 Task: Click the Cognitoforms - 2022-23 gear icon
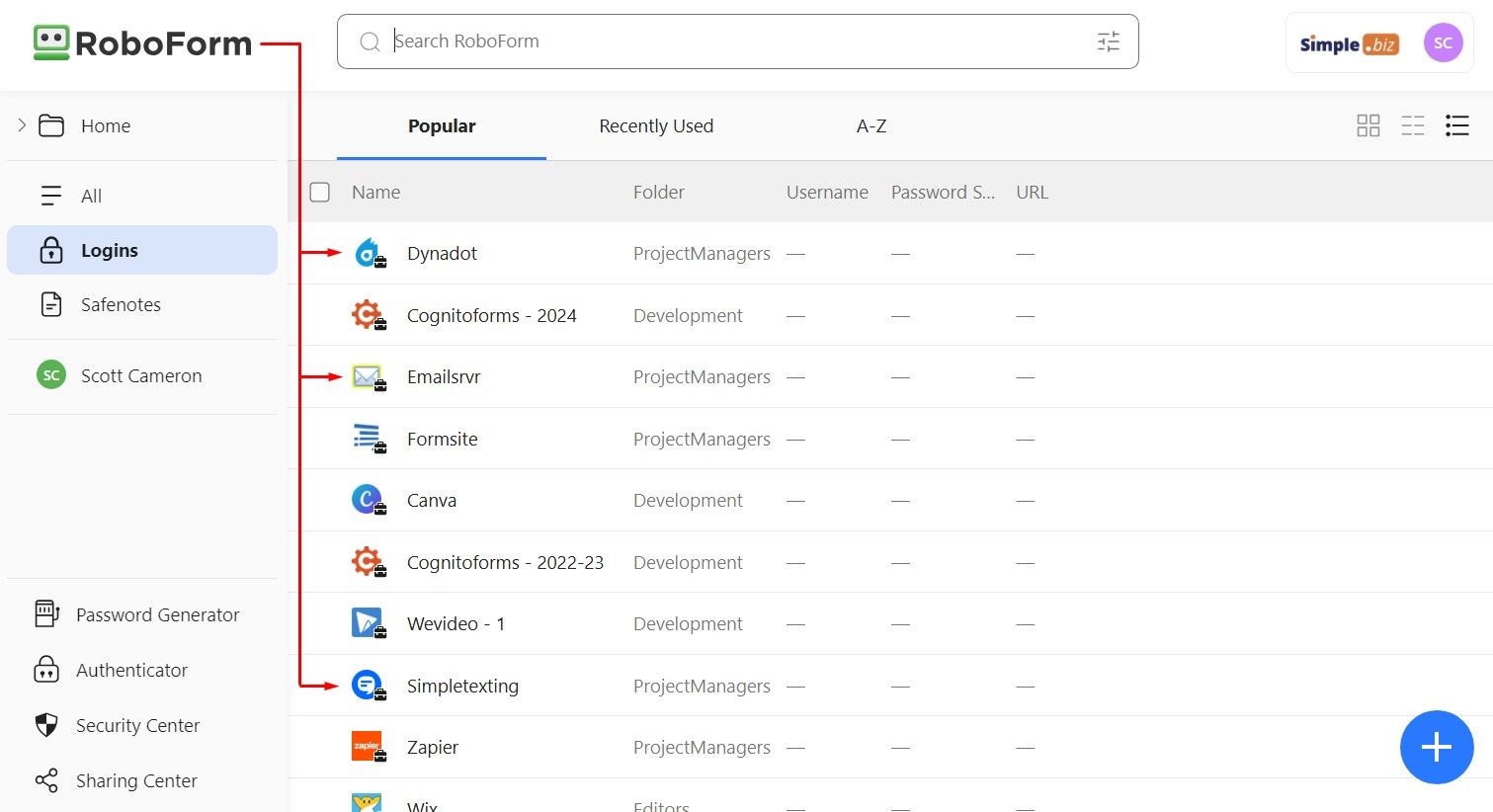(x=368, y=562)
